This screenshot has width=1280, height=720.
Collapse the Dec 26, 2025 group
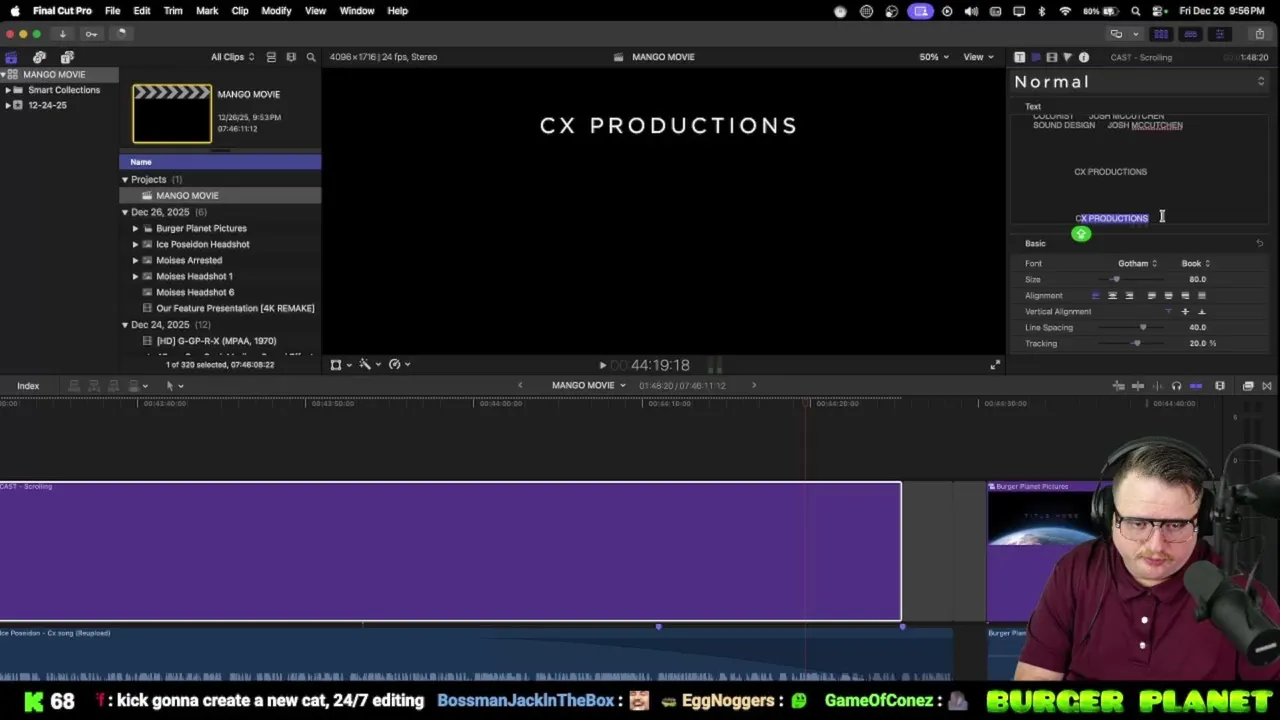[125, 212]
